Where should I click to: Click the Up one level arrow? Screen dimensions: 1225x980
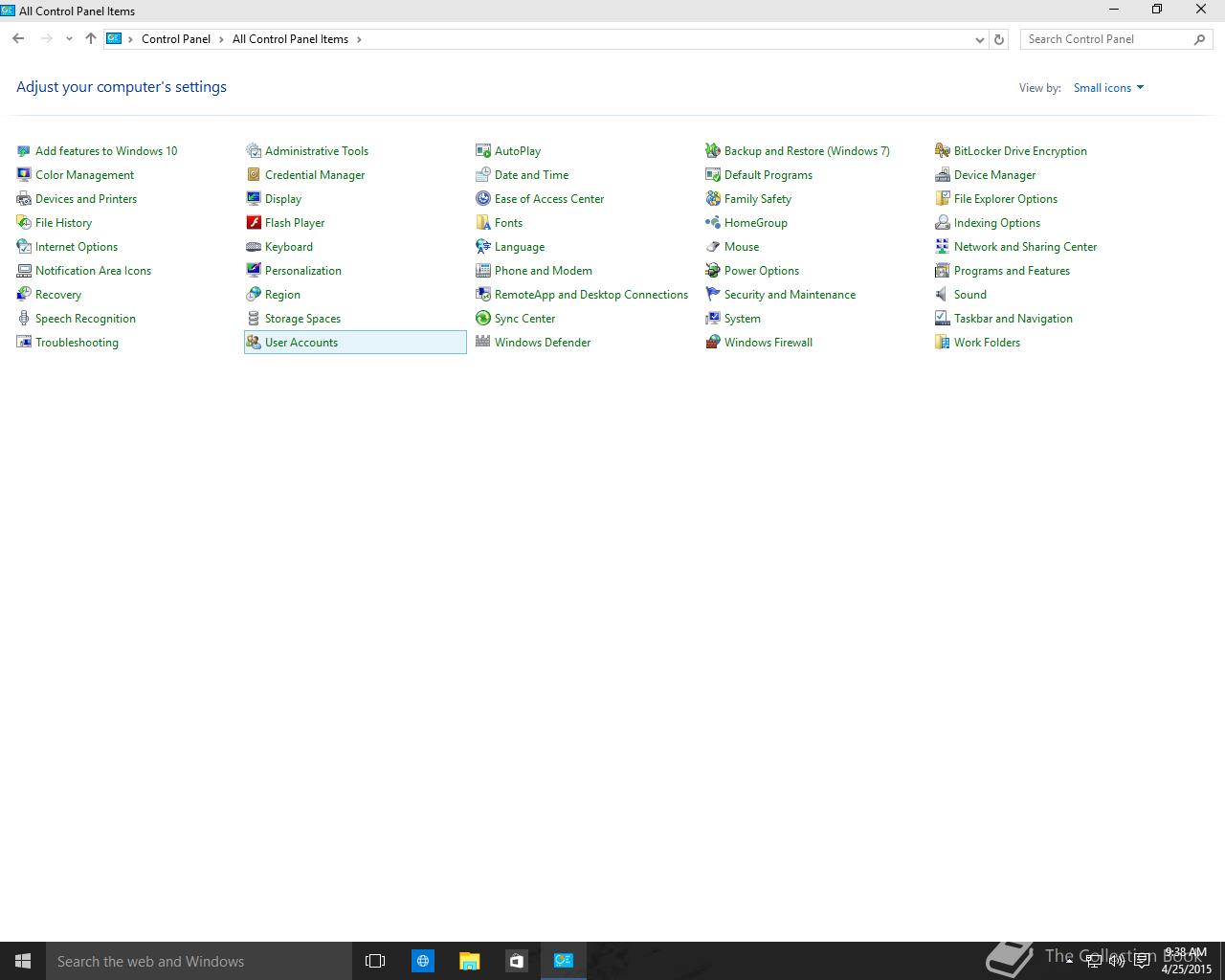(x=91, y=39)
